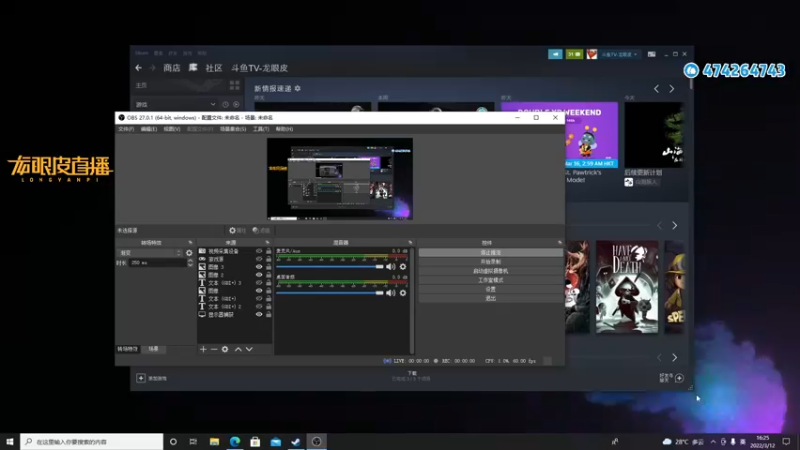Open Microsoft Edge from the taskbar
Screen dimensions: 800x450
tap(235, 442)
